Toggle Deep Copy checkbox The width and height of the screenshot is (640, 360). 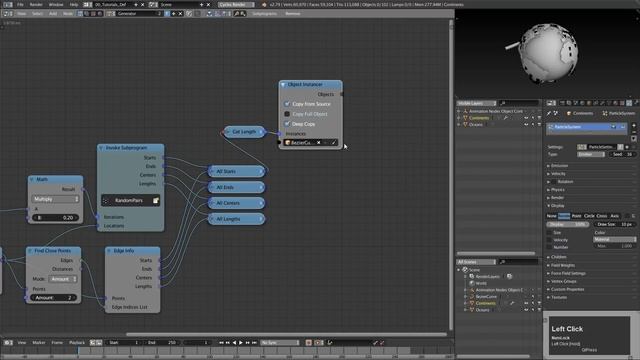pos(287,124)
